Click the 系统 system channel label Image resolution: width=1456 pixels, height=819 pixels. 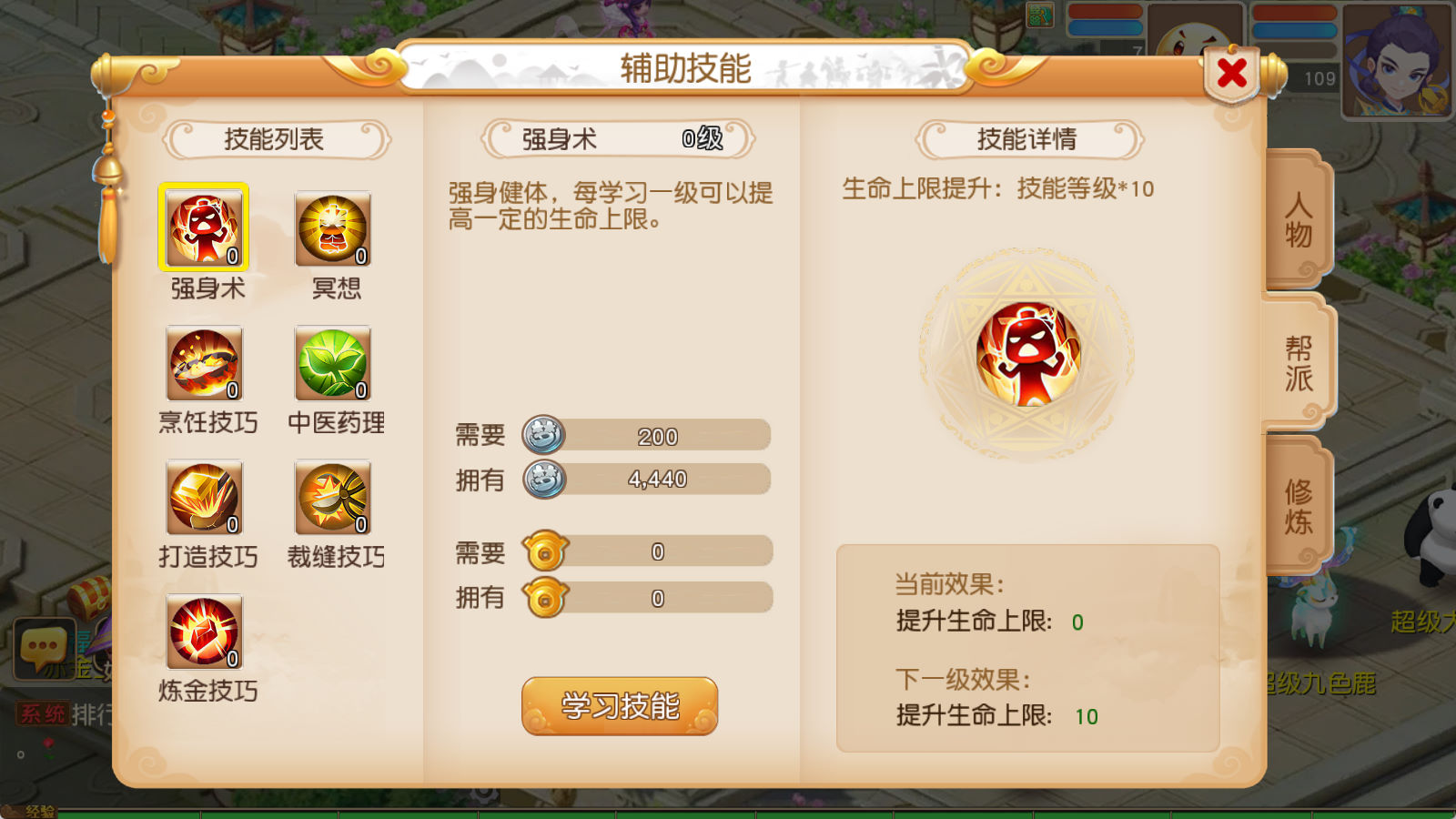43,713
